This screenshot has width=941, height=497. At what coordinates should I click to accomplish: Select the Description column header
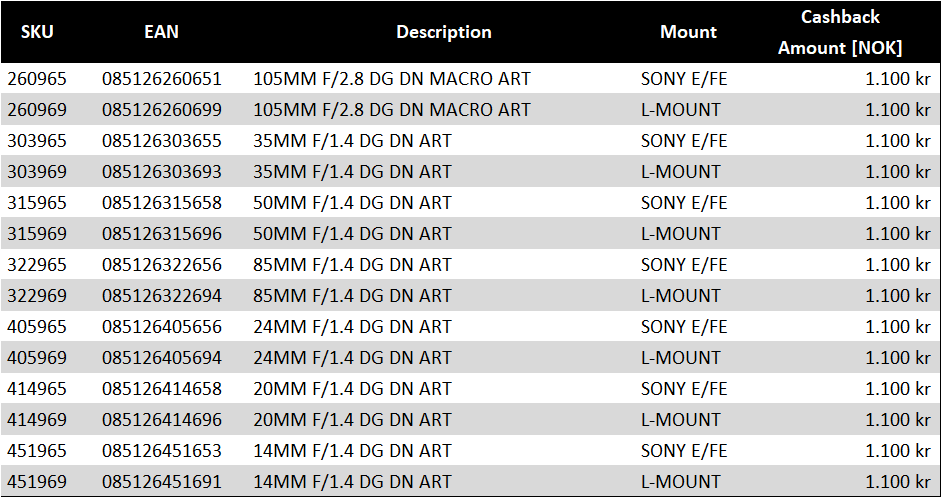coord(443,32)
